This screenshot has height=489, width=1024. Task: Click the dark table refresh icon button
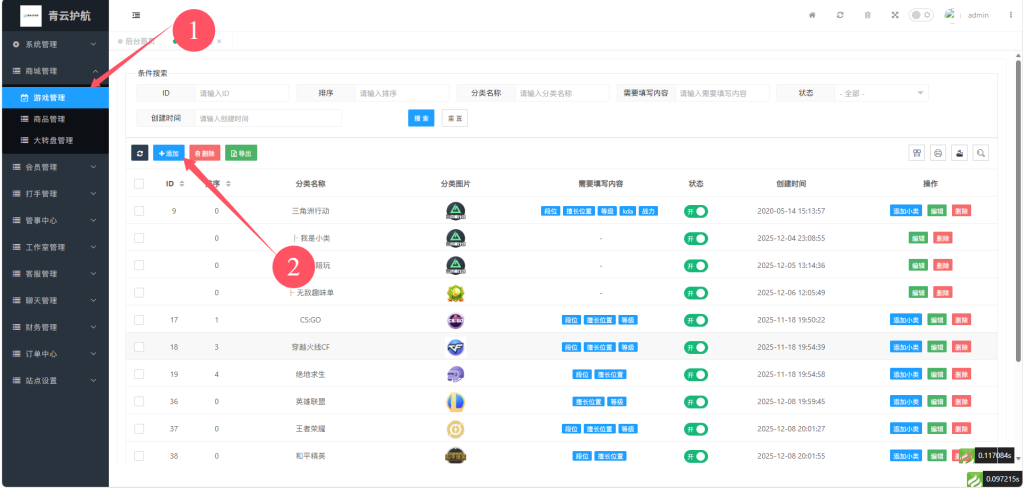coord(140,153)
